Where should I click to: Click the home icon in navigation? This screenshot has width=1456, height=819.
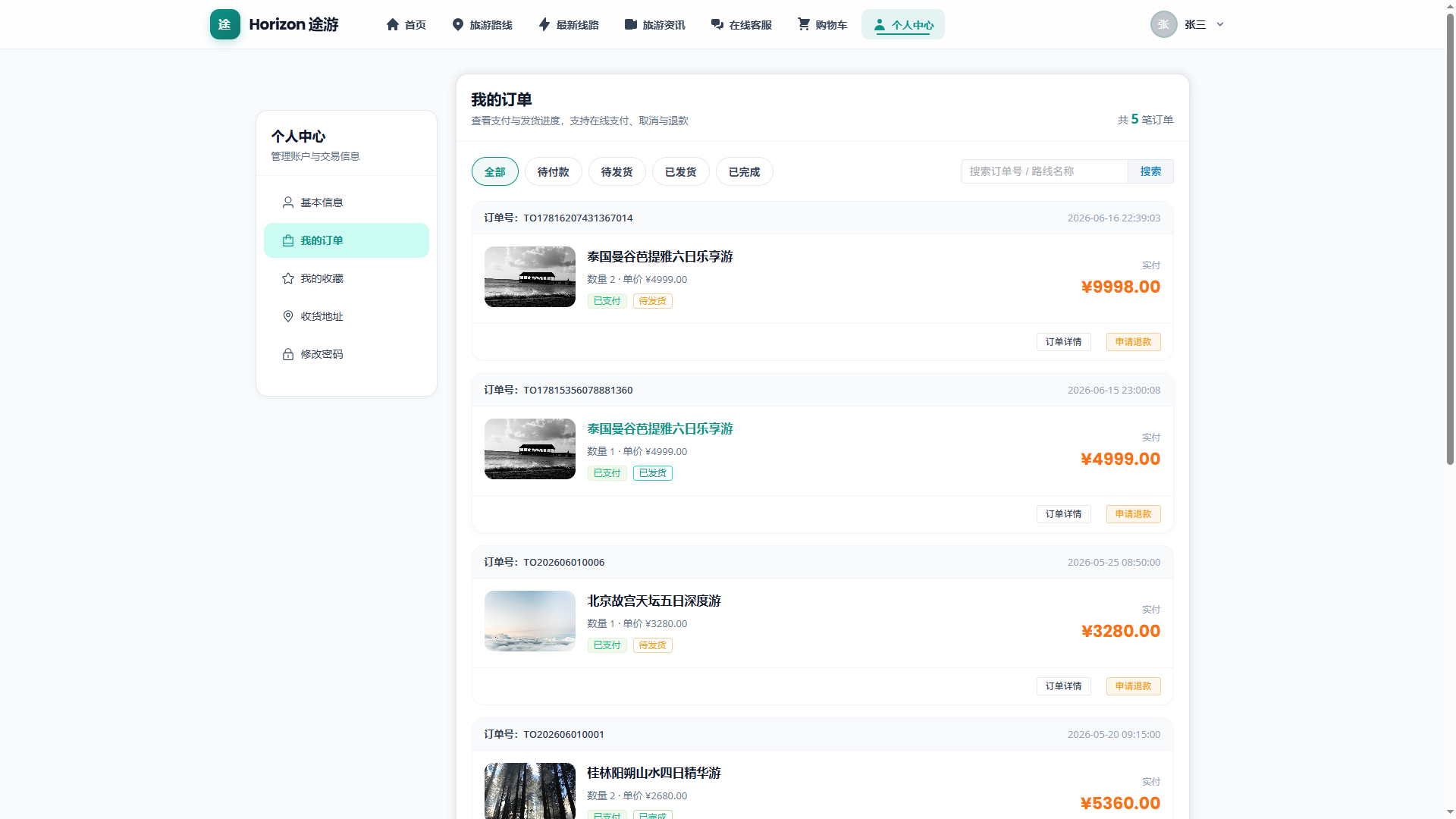393,24
